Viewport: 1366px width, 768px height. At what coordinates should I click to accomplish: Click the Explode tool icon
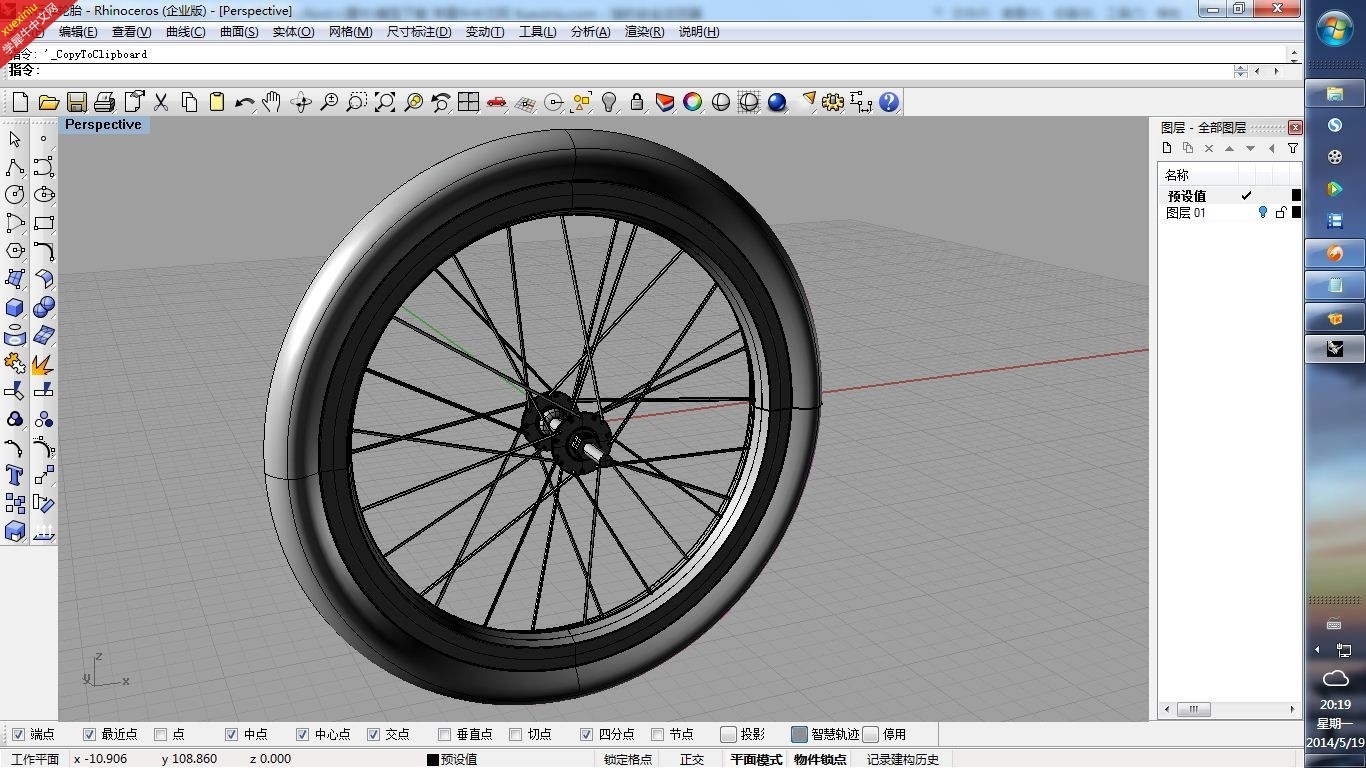44,363
